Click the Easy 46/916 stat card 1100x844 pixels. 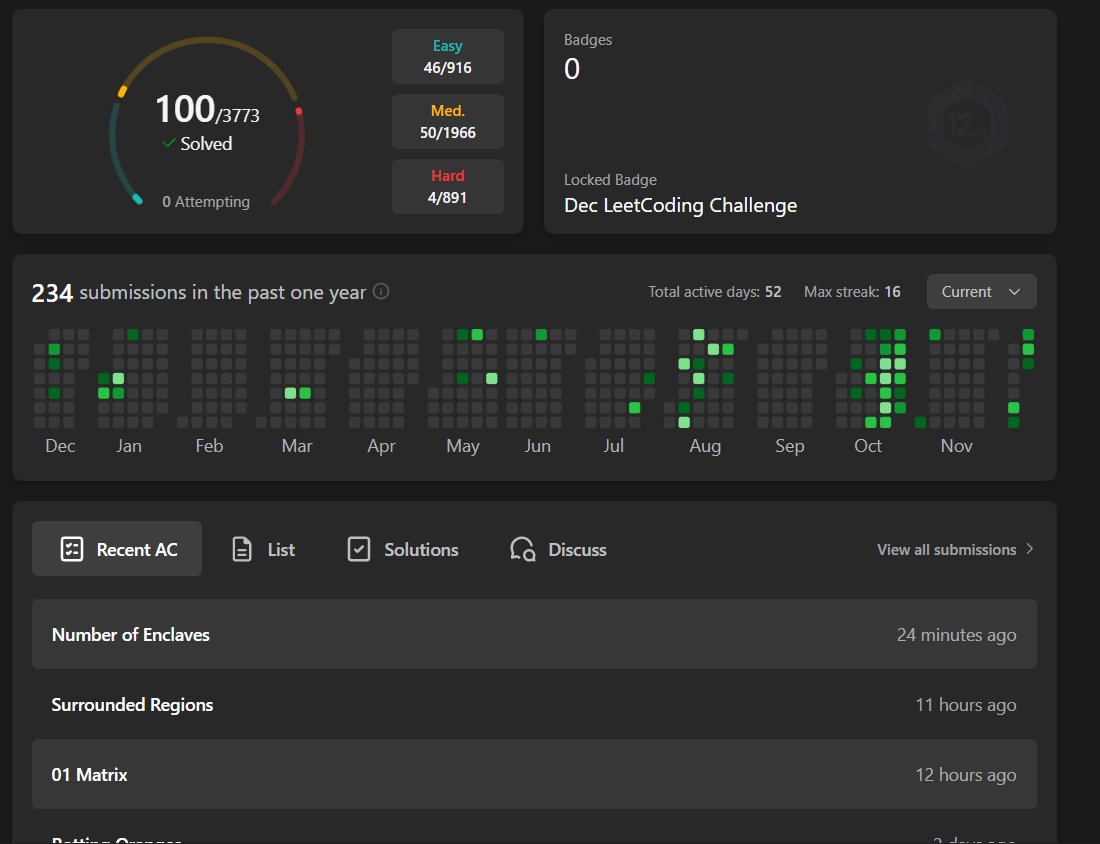448,57
